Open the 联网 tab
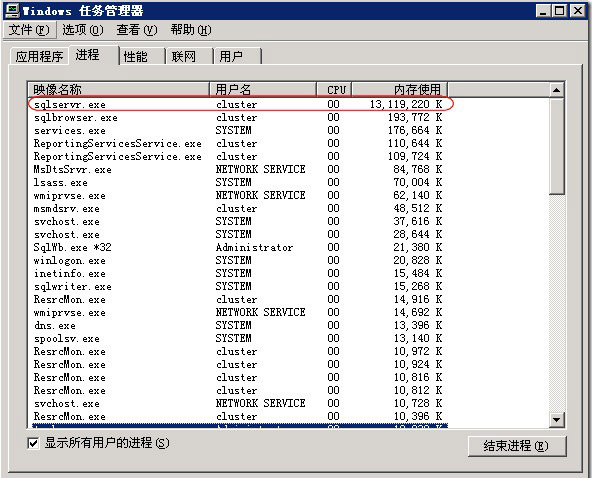Image resolution: width=592 pixels, height=478 pixels. [x=190, y=57]
